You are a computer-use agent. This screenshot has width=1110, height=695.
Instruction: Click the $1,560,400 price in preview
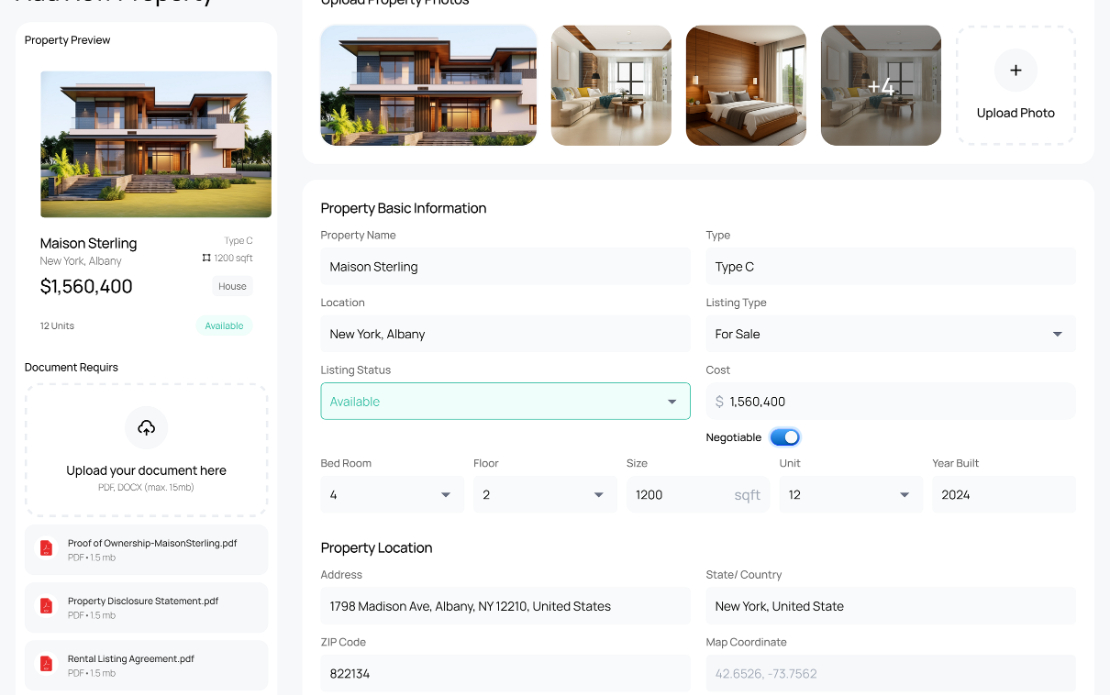pos(86,287)
